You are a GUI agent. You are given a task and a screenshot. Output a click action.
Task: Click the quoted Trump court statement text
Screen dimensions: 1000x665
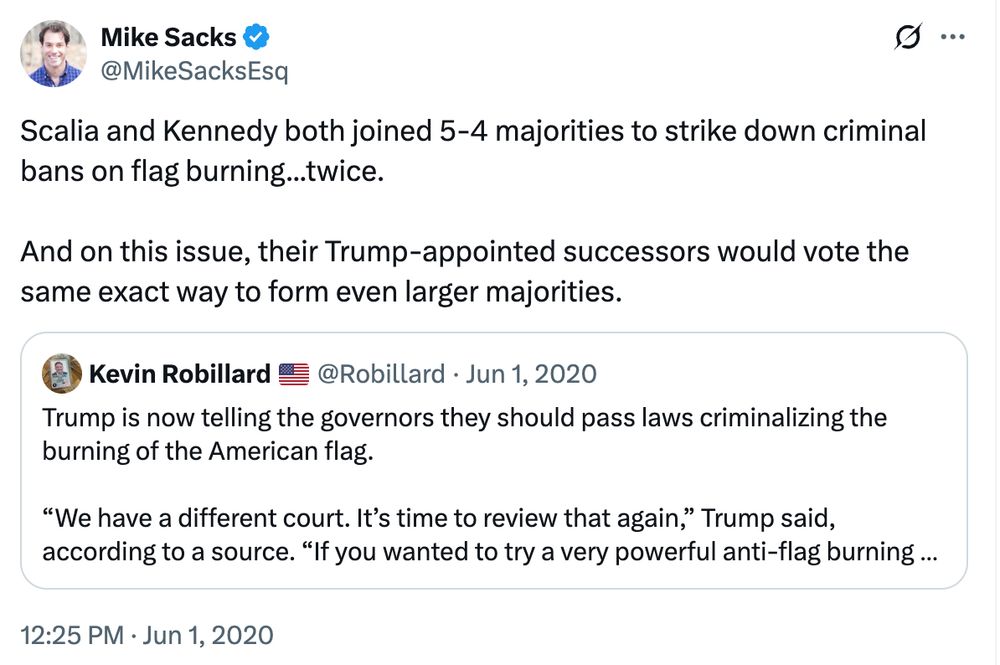[x=489, y=535]
